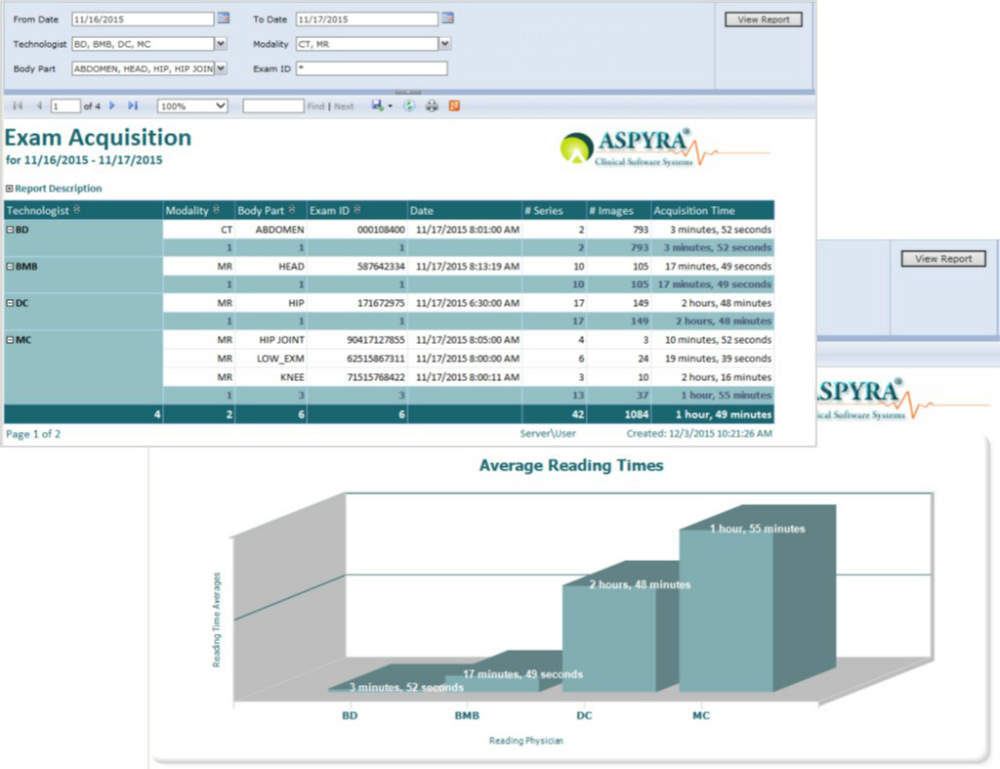Screen dimensions: 1000x769
Task: Jump to the last report page
Action: pos(133,105)
